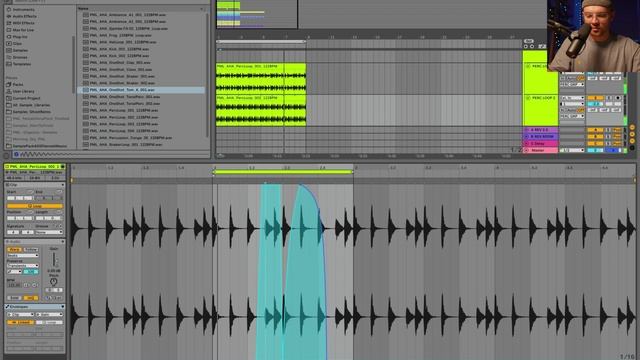
Task: Open the Preserve transients dropdown
Action: click(23, 266)
